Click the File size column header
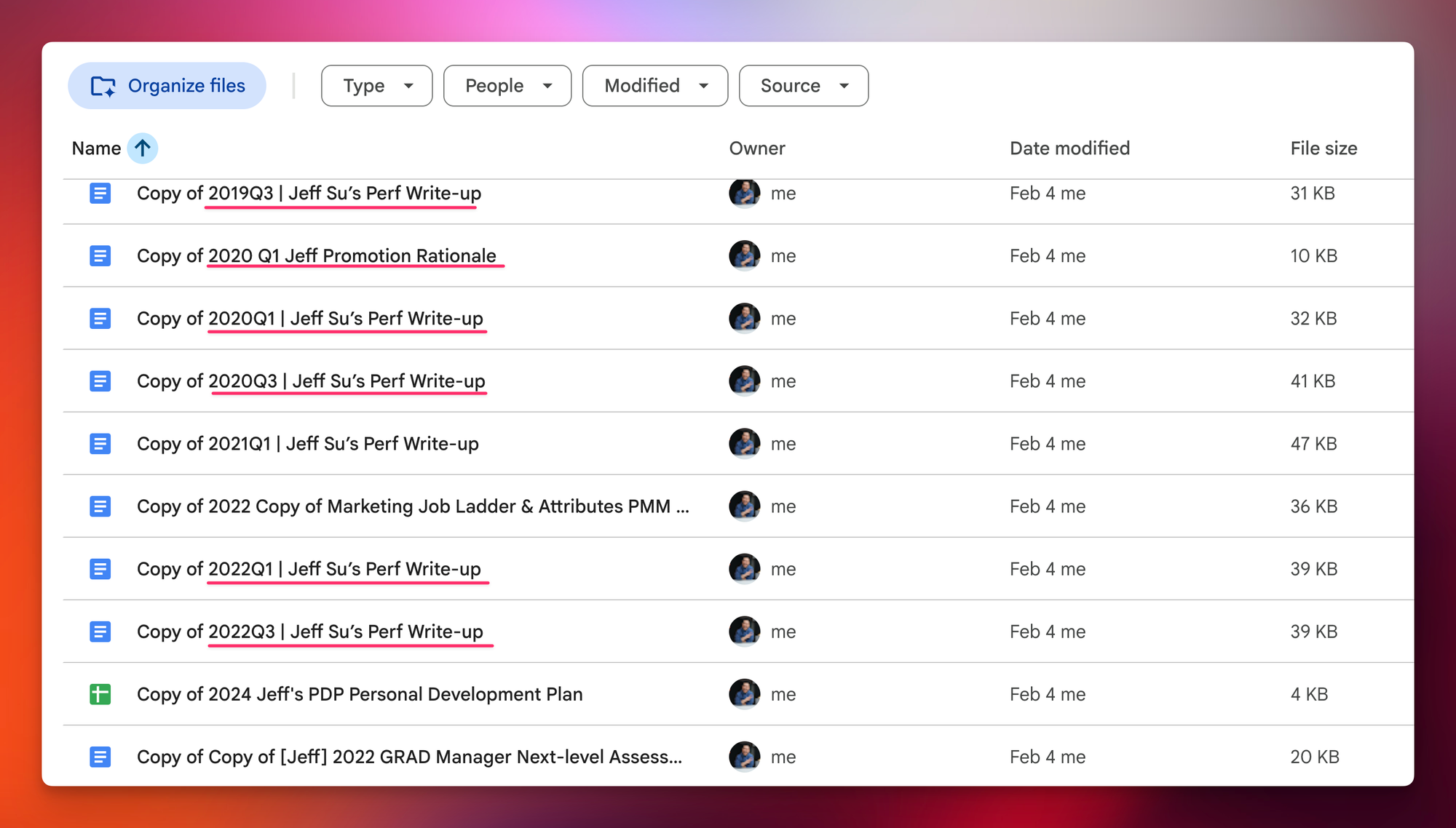The height and width of the screenshot is (828, 1456). 1323,148
